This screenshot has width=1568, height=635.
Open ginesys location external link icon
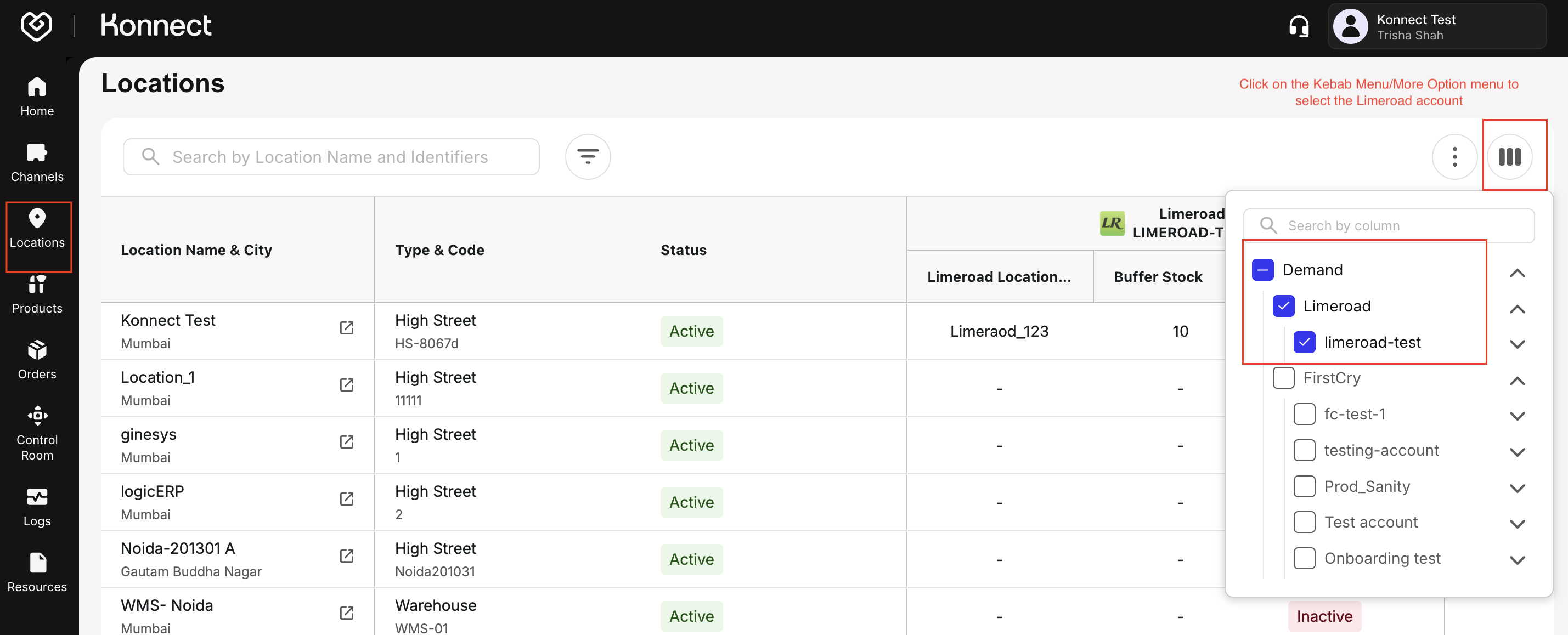346,442
